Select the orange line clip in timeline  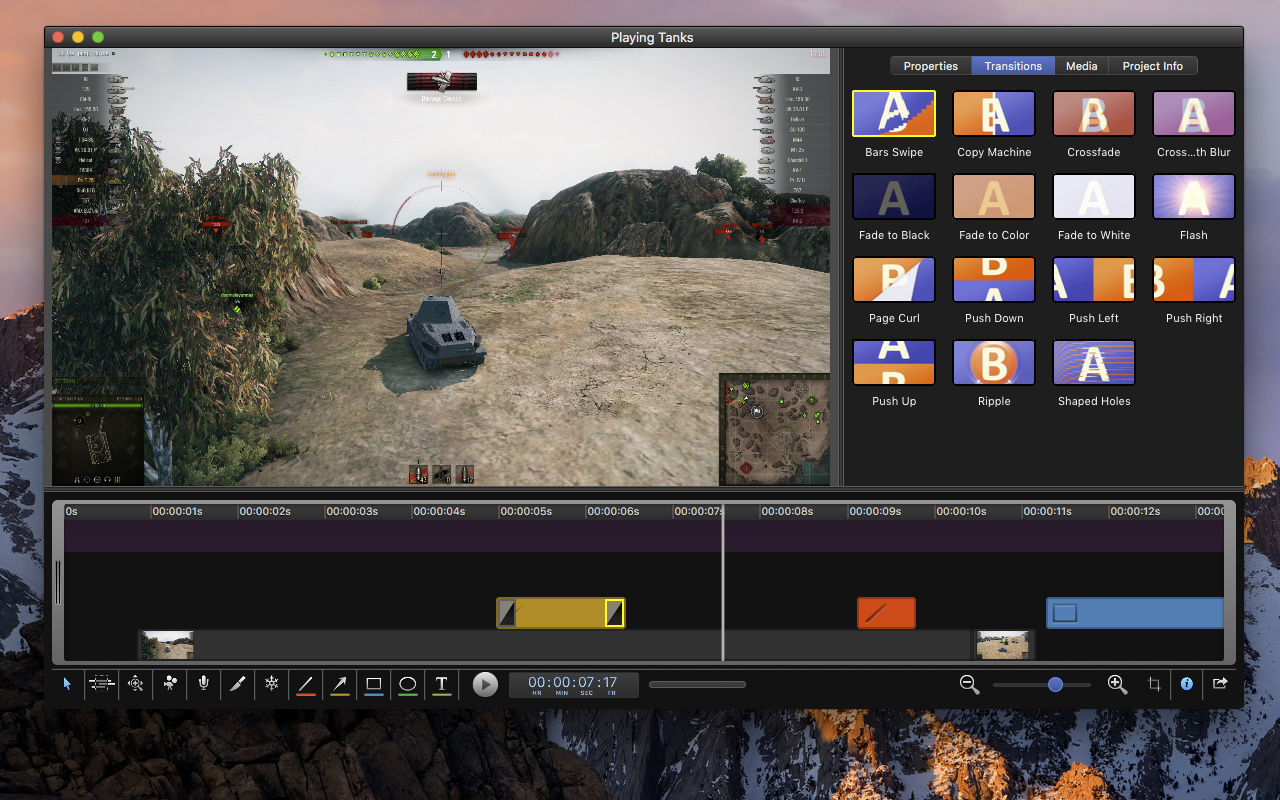click(886, 613)
